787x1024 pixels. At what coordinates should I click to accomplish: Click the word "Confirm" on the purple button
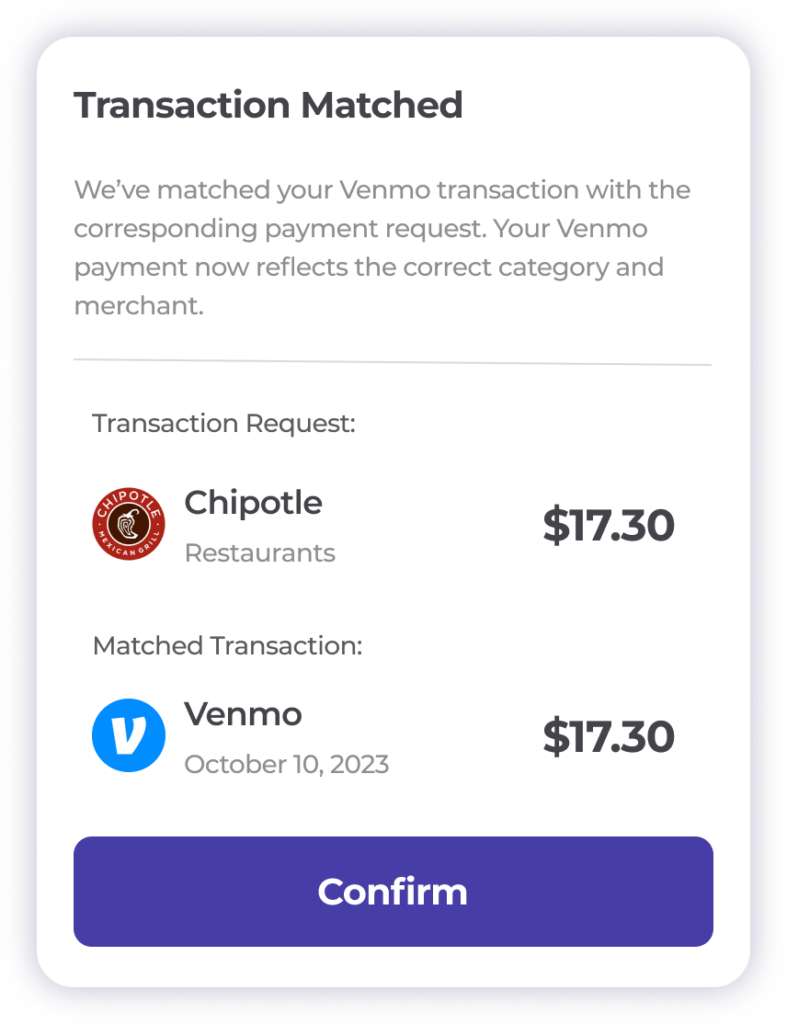[x=392, y=891]
